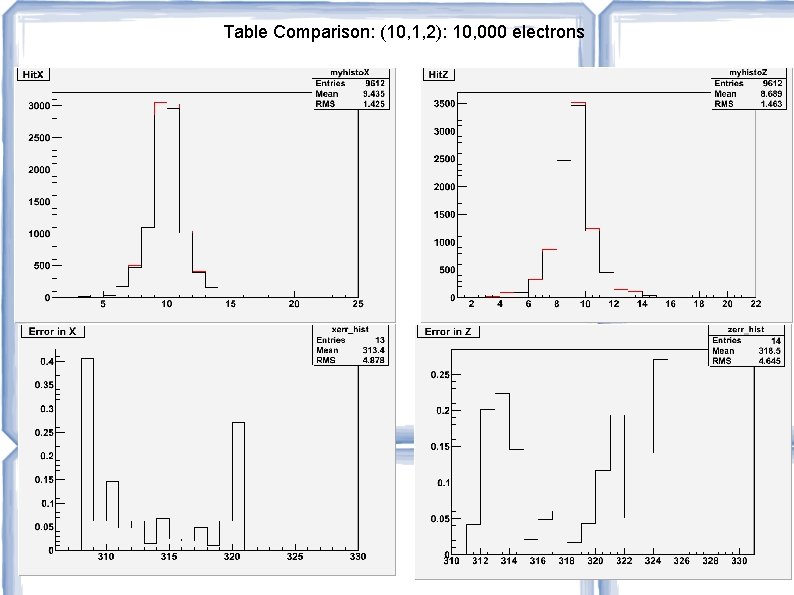Image resolution: width=794 pixels, height=595 pixels.
Task: Click Entries 14 in zerr_hist stats
Action: click(746, 340)
